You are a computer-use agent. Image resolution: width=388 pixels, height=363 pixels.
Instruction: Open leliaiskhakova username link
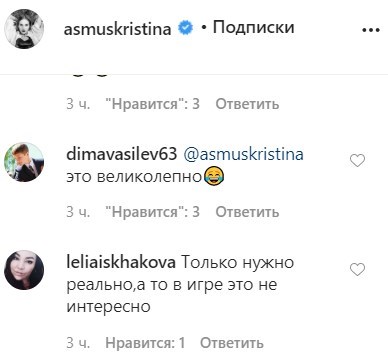click(121, 263)
